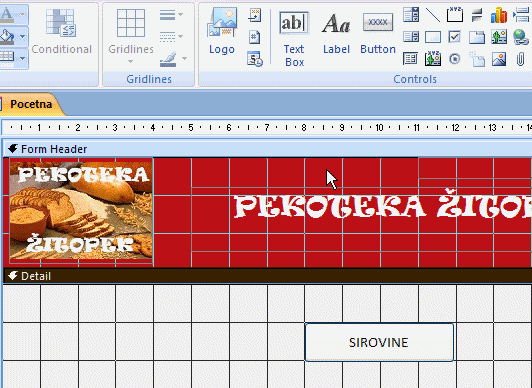Insert Page Numbers via the hash icon

[254, 37]
